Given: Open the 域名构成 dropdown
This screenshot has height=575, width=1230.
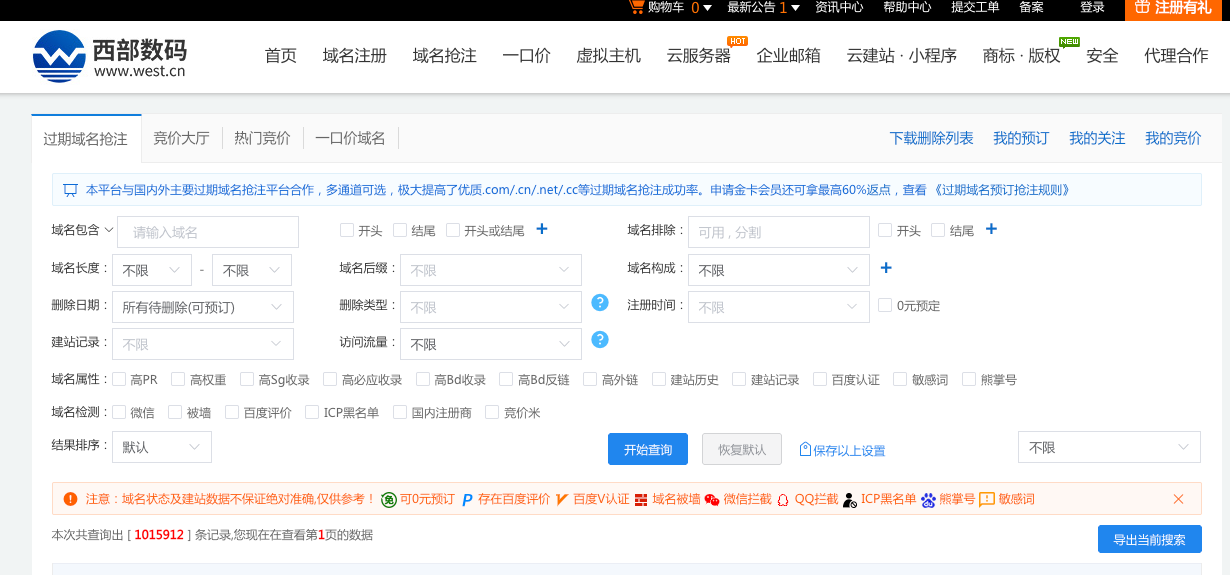Looking at the screenshot, I should 778,270.
